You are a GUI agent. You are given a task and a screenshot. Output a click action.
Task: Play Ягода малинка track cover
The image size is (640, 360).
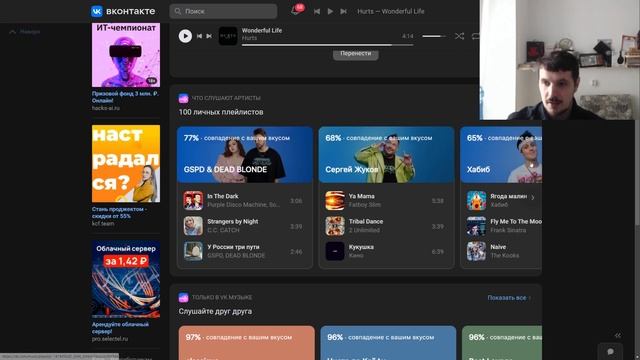pos(476,200)
